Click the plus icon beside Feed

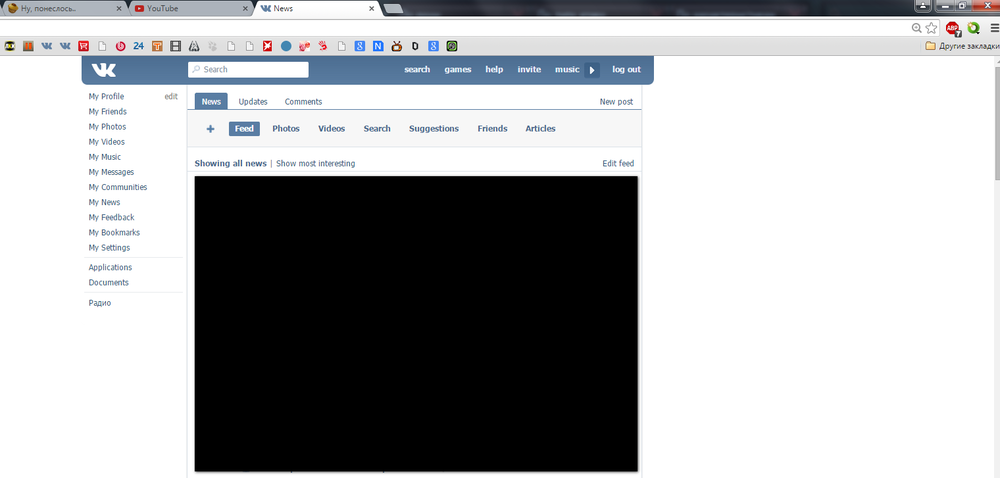pyautogui.click(x=210, y=129)
